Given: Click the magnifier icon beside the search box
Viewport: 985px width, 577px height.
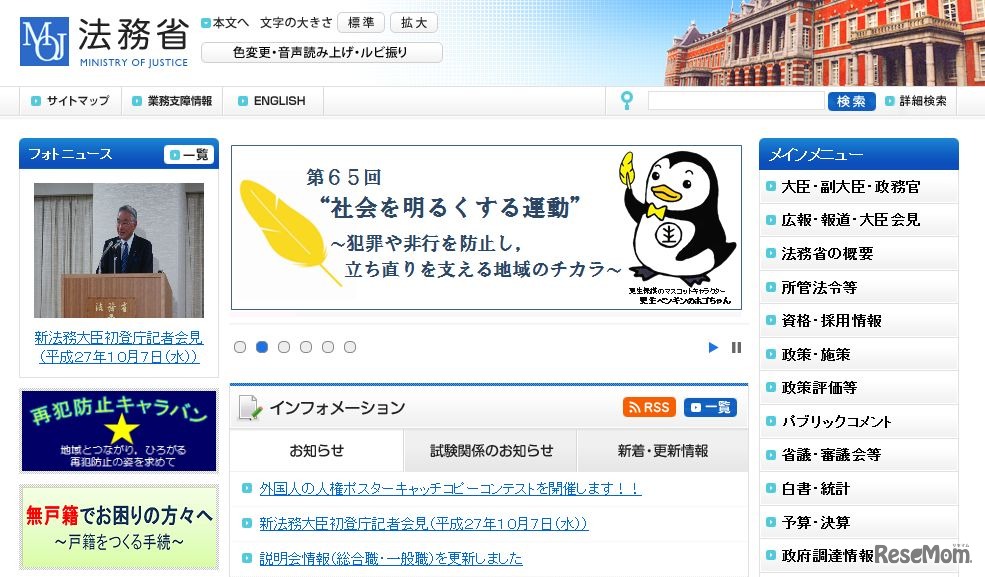Looking at the screenshot, I should (626, 101).
